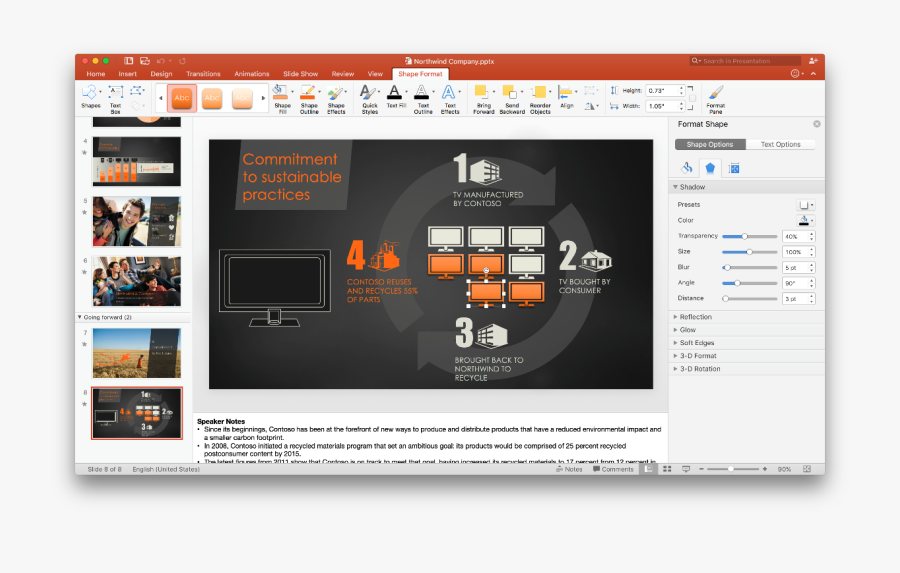Click the Shape Outline pencil icon
The image size is (900, 573).
point(308,92)
